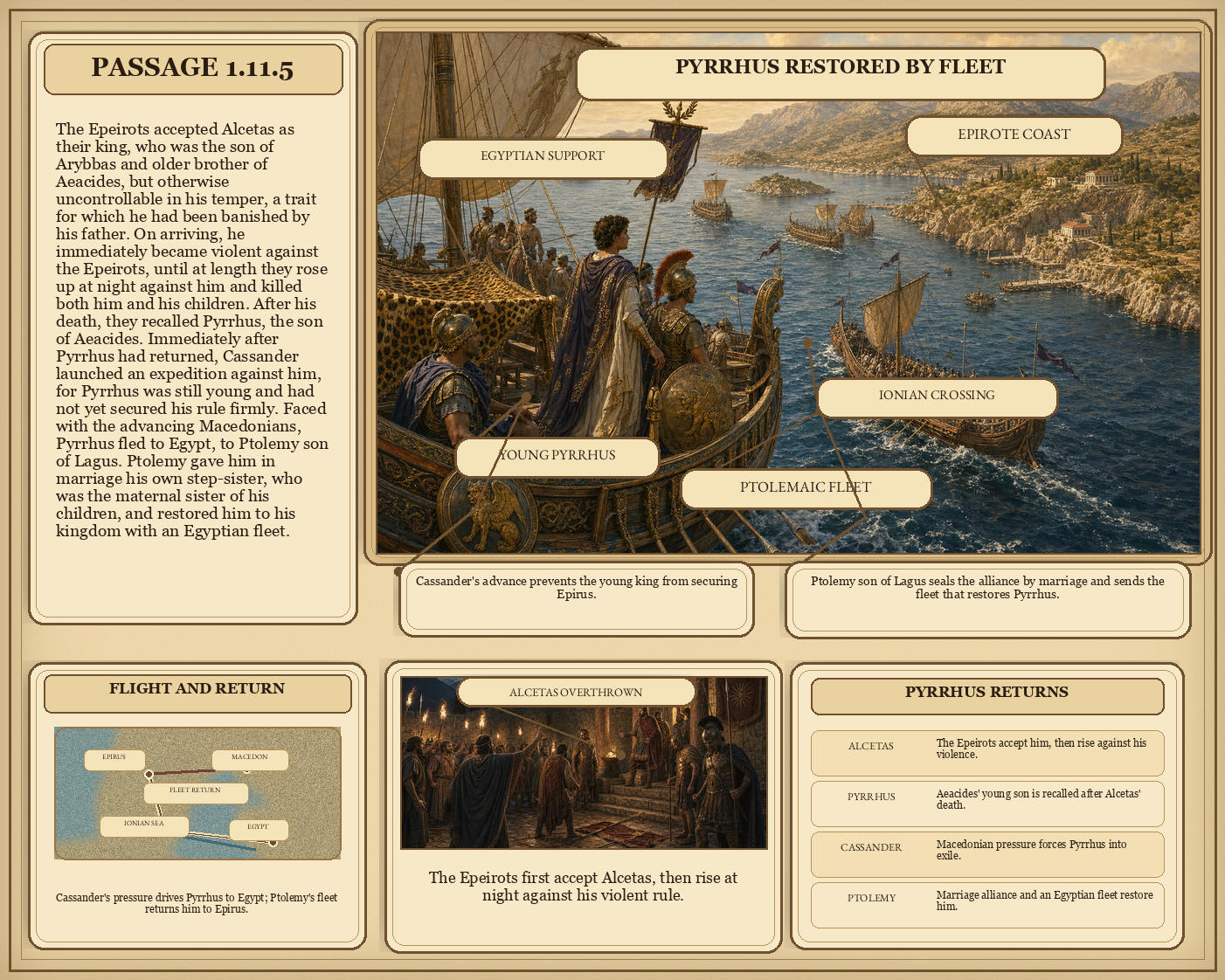
Task: Click the Flight and Return map
Action: [197, 793]
